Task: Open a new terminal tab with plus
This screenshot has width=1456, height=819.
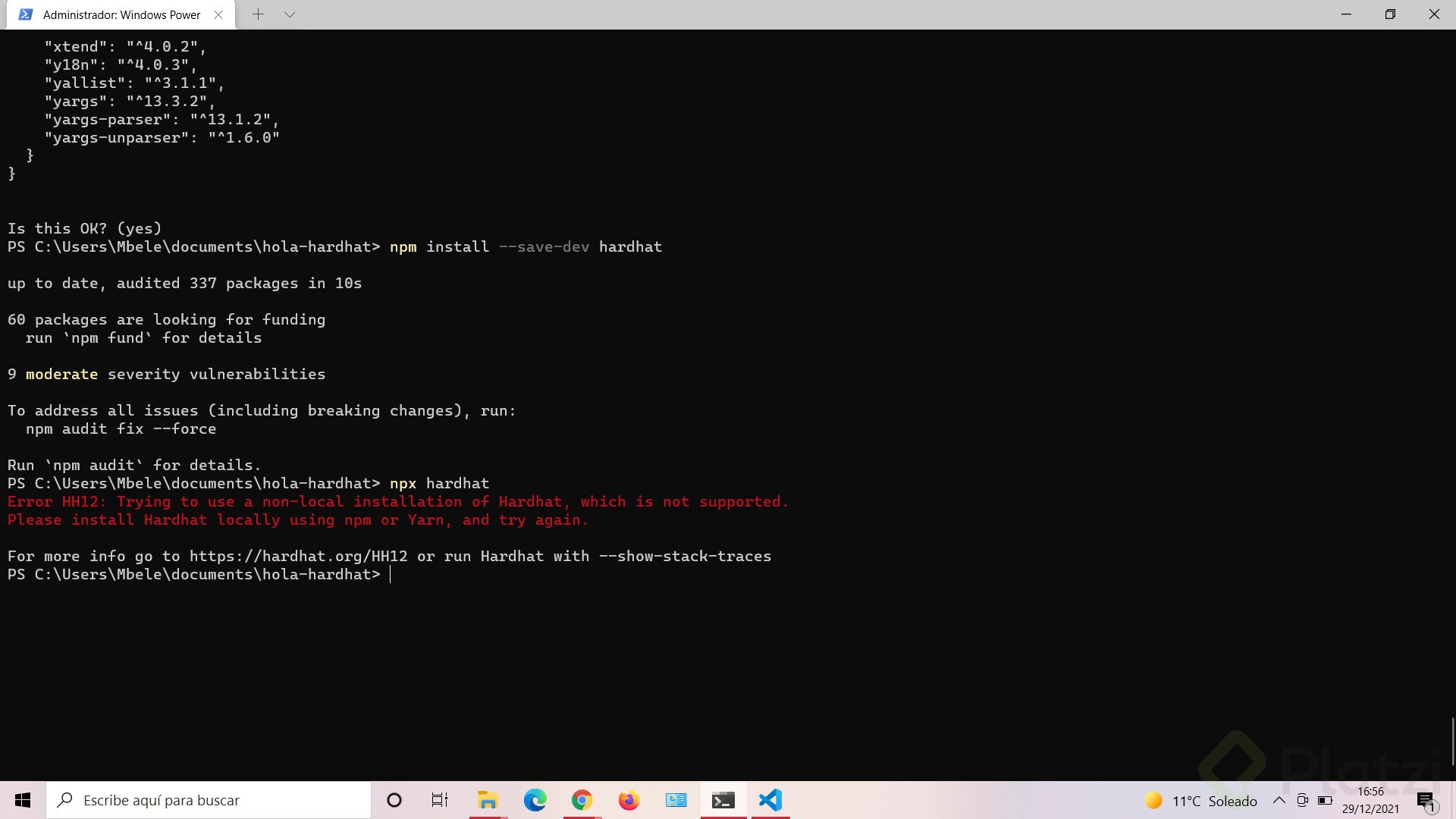Action: (258, 14)
